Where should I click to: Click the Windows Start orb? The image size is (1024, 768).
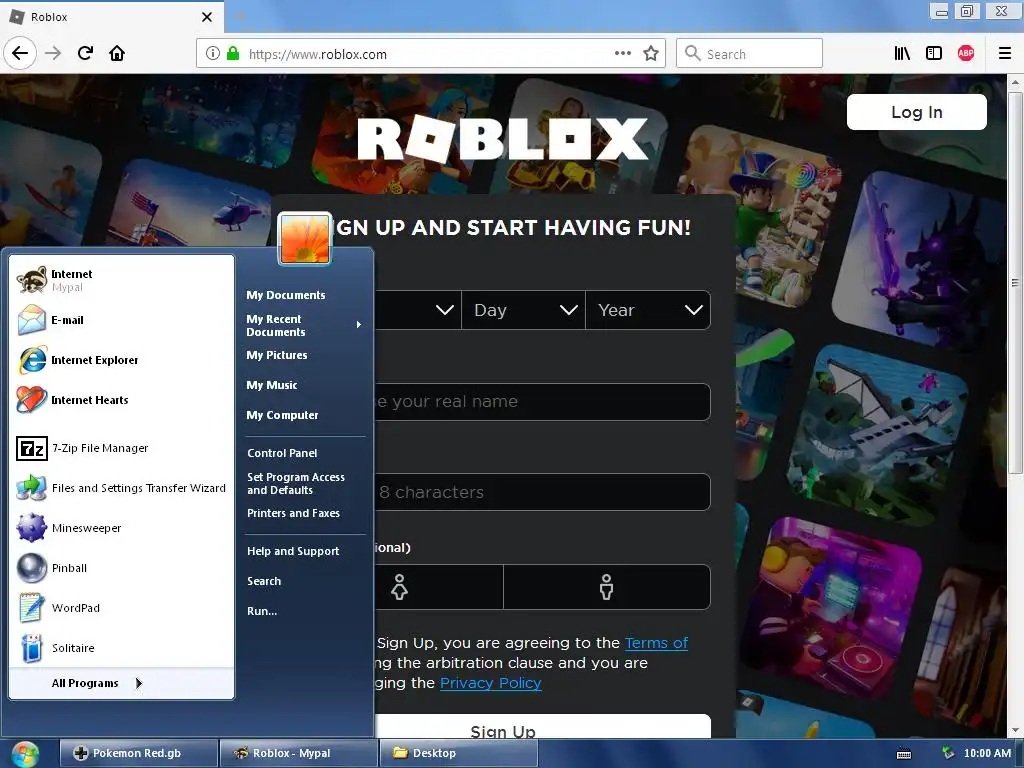[x=24, y=754]
